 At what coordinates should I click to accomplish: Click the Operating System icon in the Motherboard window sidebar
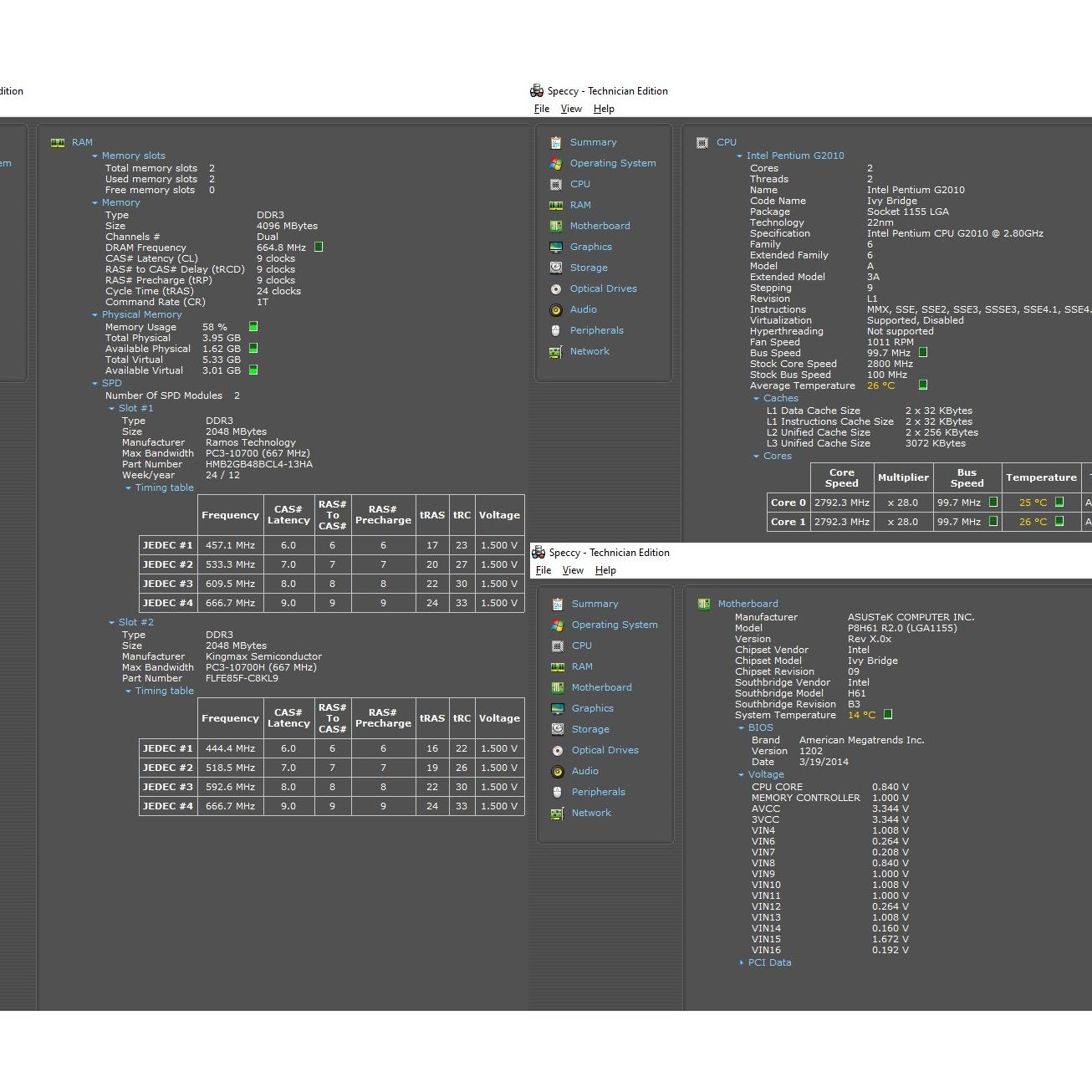558,625
